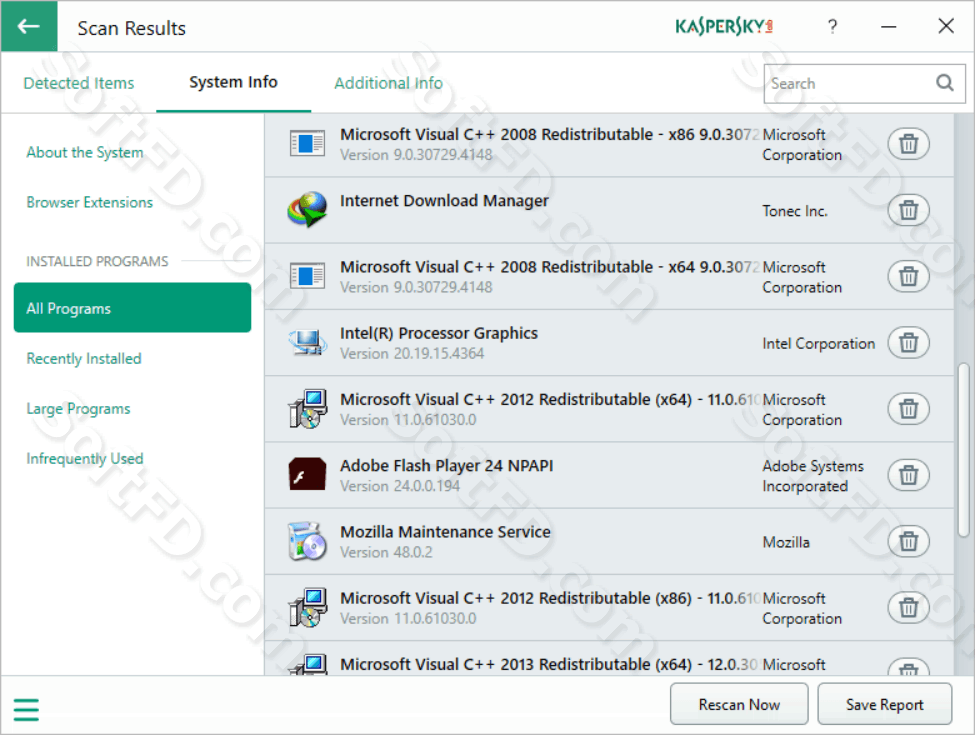The height and width of the screenshot is (735, 975).
Task: Close the Scan Results window
Action: (946, 26)
